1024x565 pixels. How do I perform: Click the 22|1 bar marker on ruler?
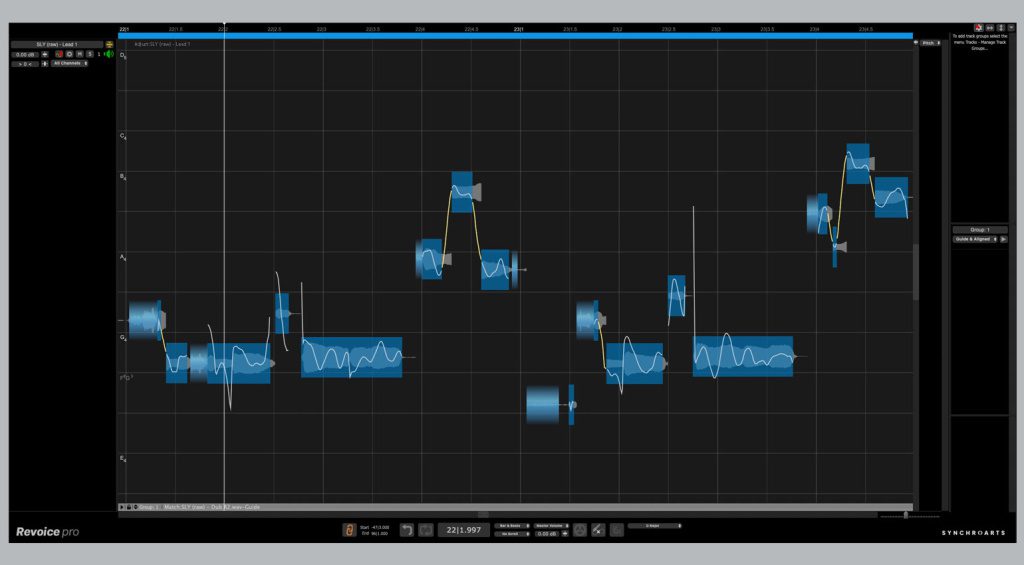coord(124,29)
